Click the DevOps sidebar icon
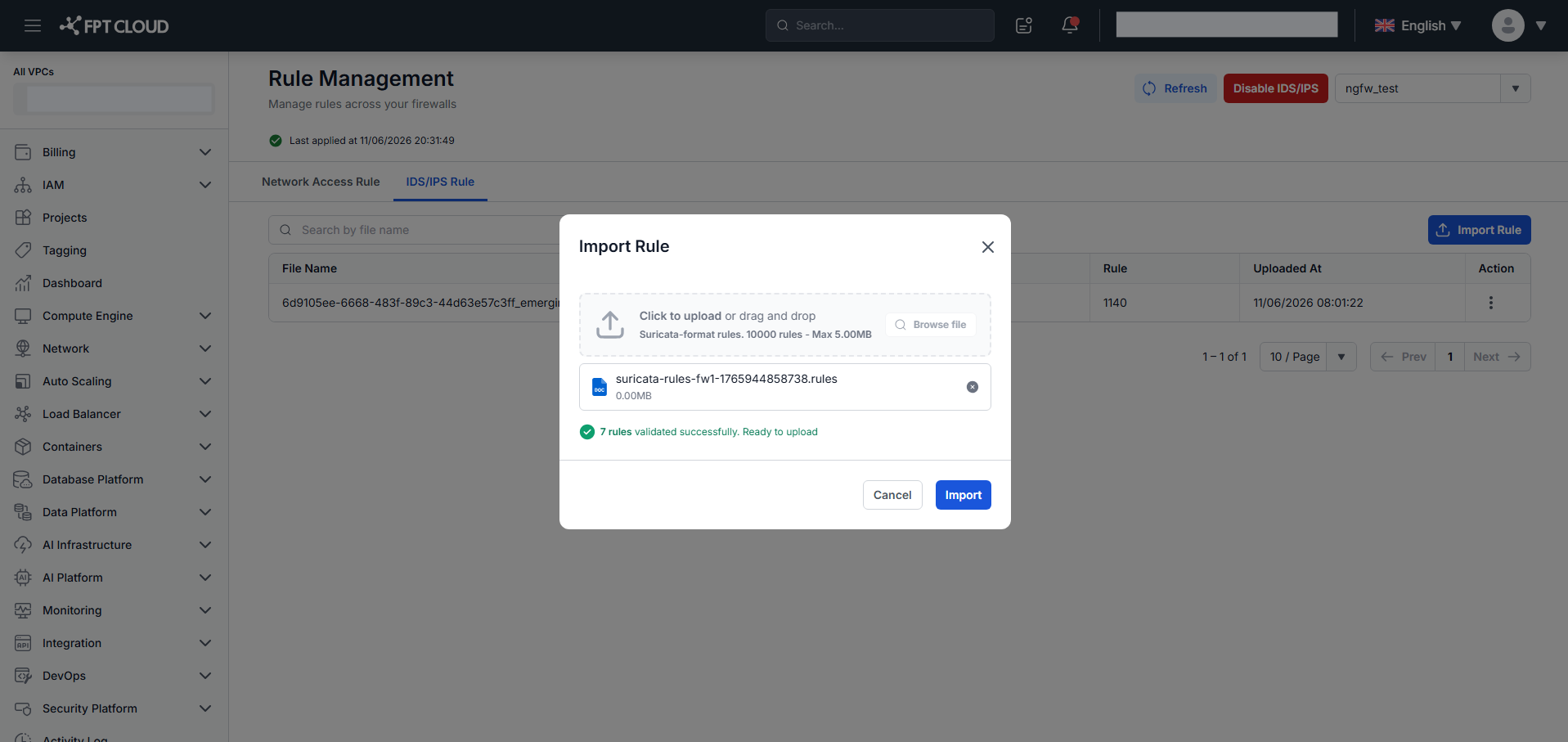The height and width of the screenshot is (742, 1568). click(x=23, y=676)
